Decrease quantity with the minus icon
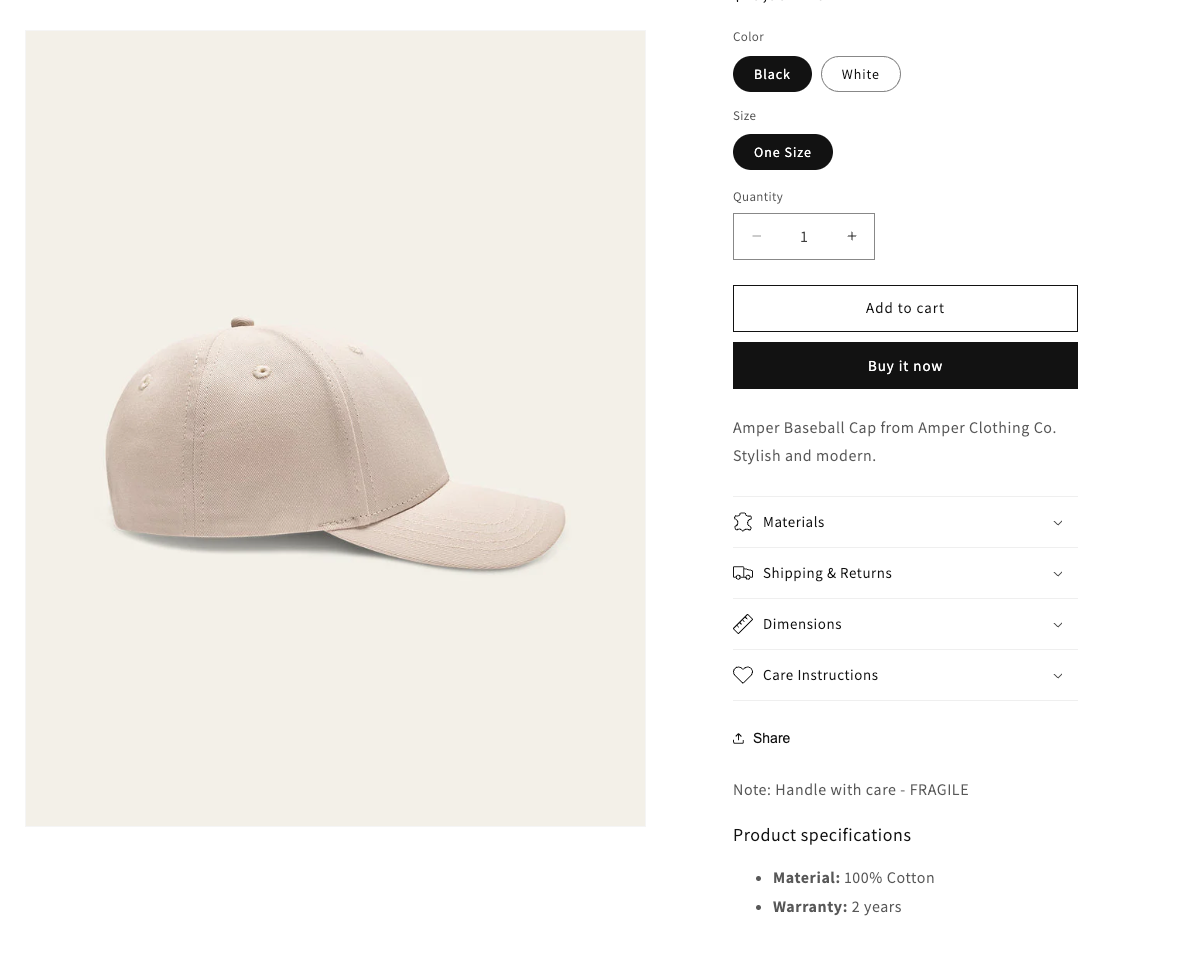This screenshot has height=955, width=1190. [x=757, y=236]
